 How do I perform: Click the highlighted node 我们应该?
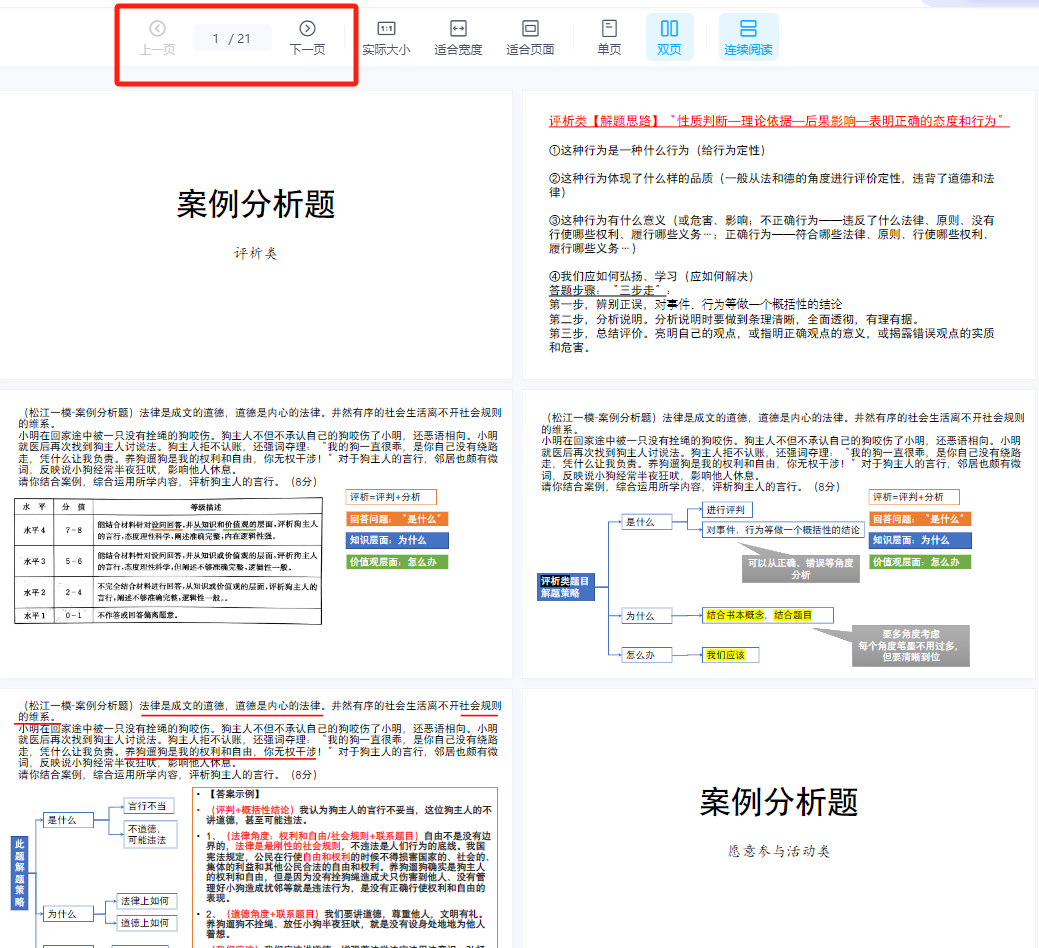(730, 655)
